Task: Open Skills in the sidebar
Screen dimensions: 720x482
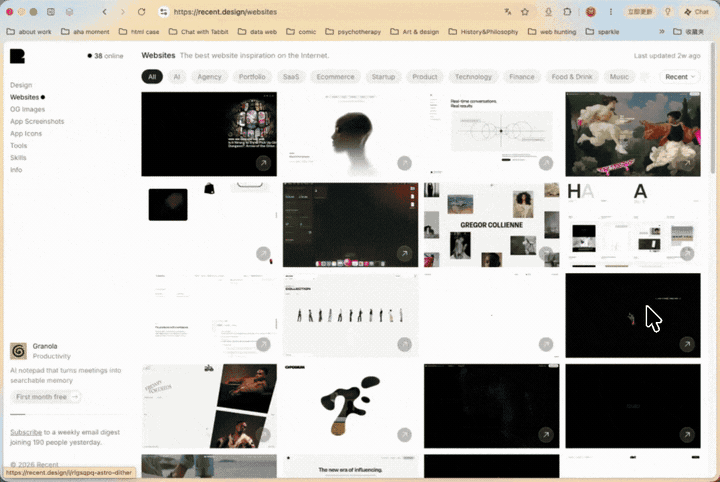Action: [x=18, y=157]
